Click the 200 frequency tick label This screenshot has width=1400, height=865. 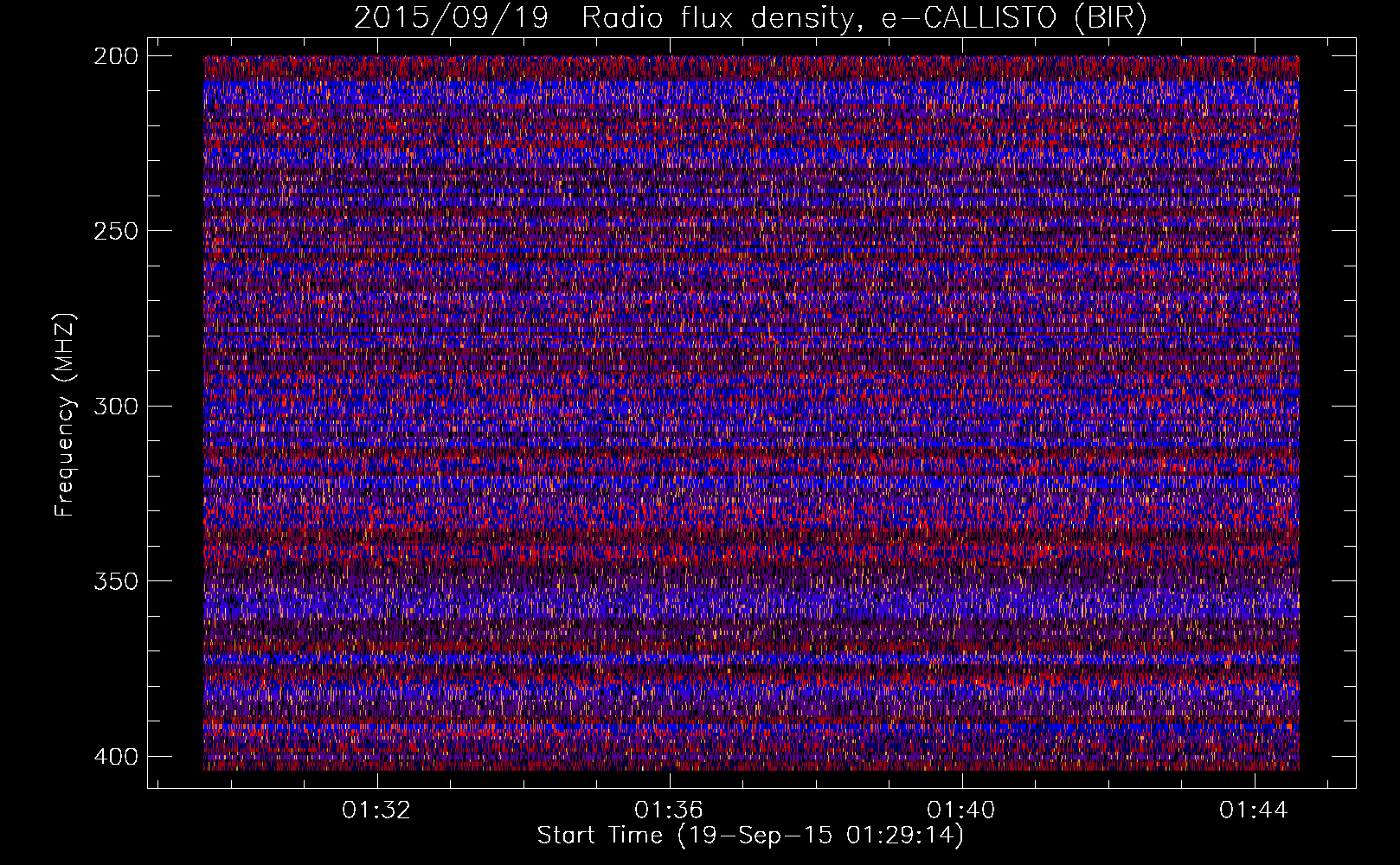click(115, 56)
